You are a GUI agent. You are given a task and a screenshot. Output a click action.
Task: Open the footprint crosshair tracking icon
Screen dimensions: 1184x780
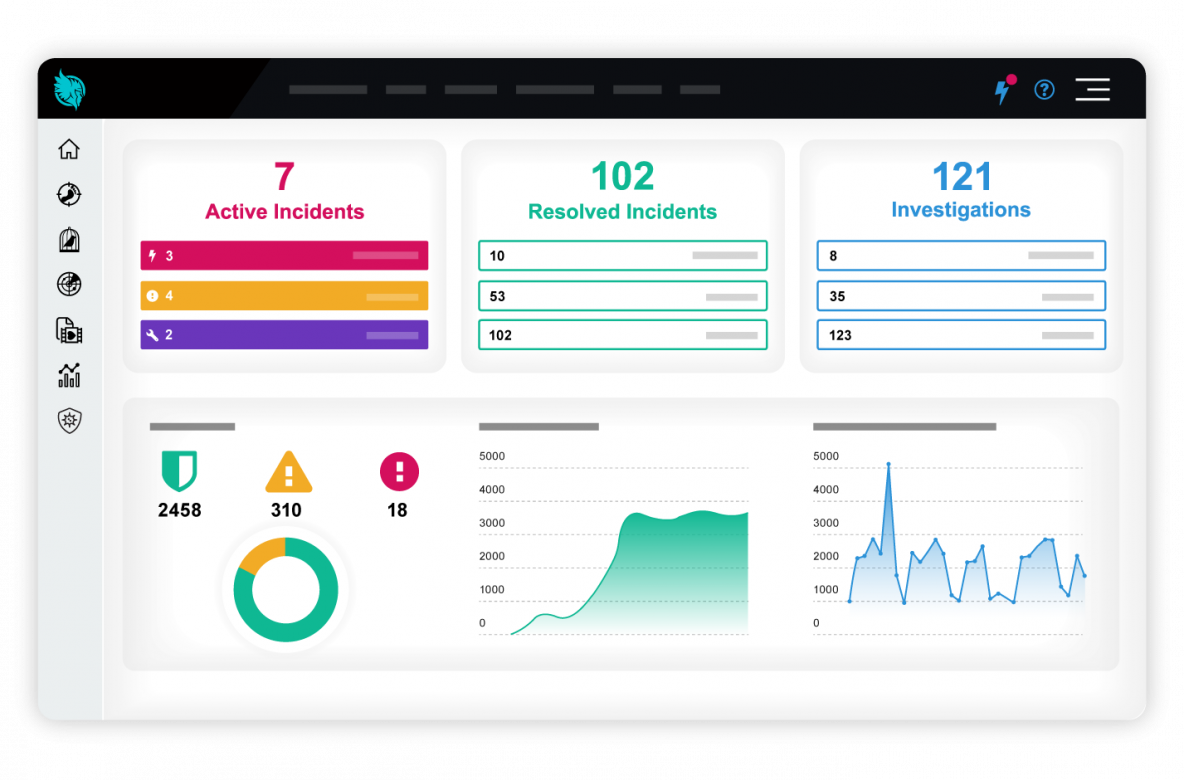coord(68,194)
